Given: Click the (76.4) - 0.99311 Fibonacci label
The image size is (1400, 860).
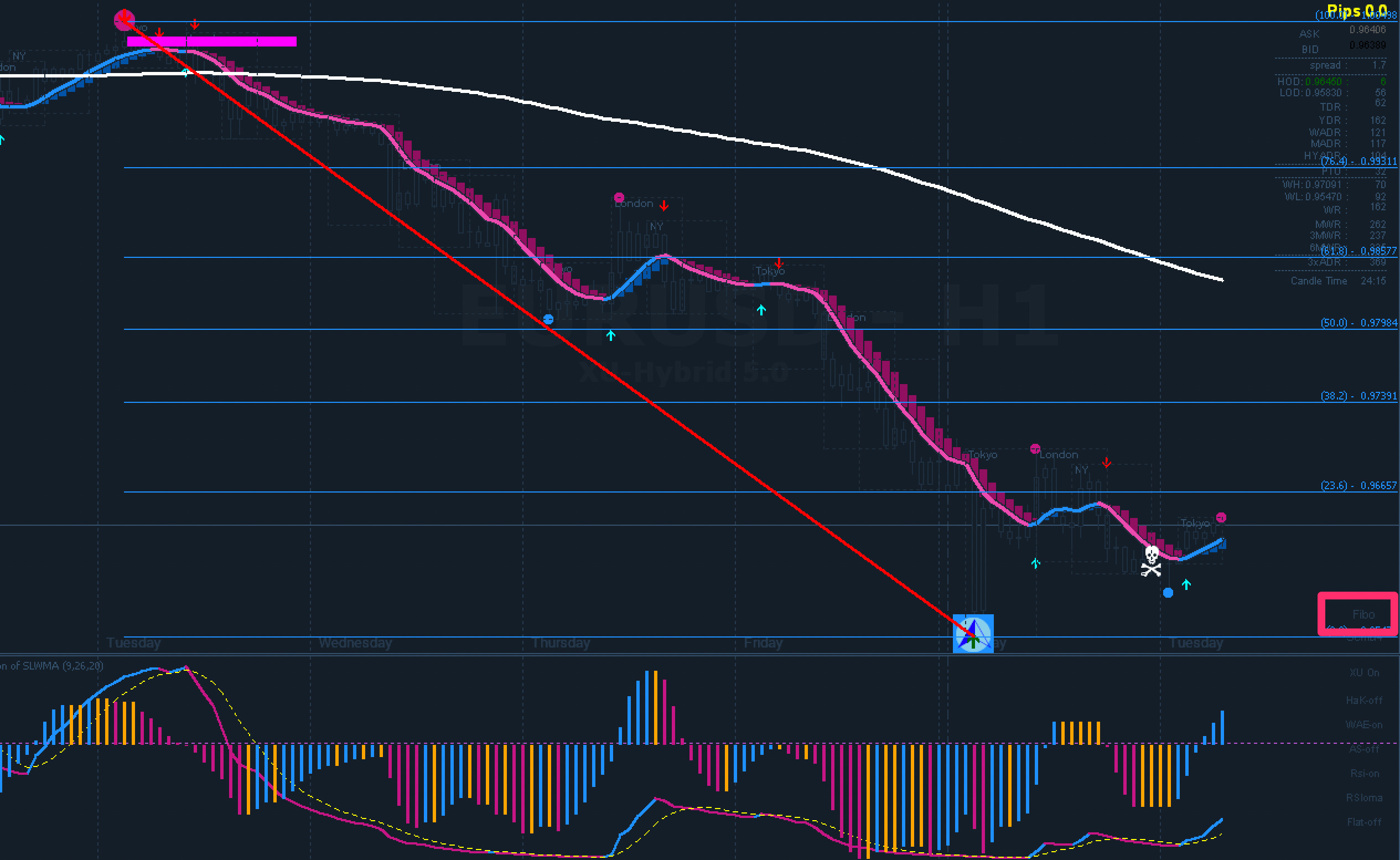Looking at the screenshot, I should click(x=1358, y=161).
